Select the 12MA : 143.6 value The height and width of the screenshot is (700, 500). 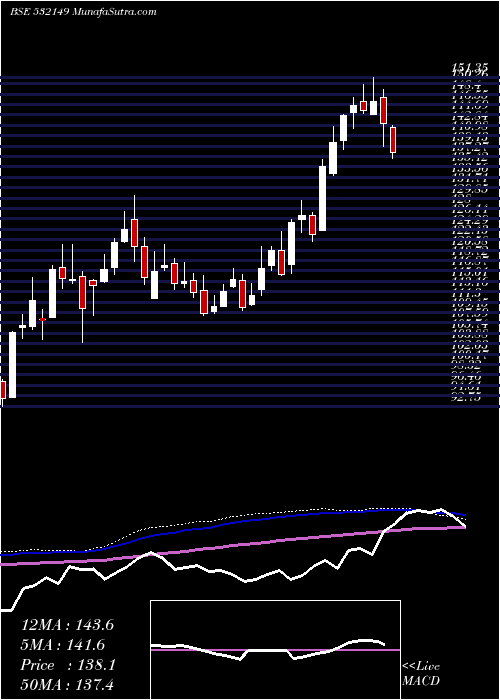click(67, 625)
